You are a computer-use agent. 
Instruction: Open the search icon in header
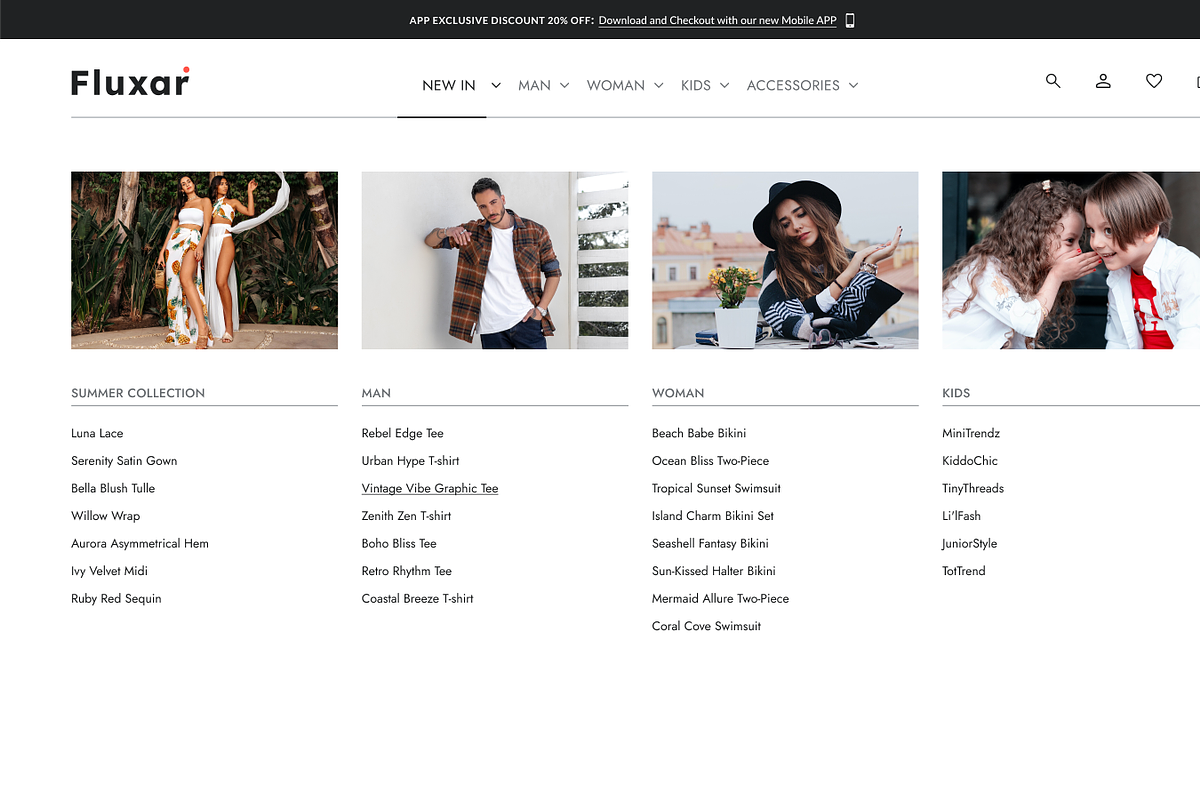tap(1053, 81)
